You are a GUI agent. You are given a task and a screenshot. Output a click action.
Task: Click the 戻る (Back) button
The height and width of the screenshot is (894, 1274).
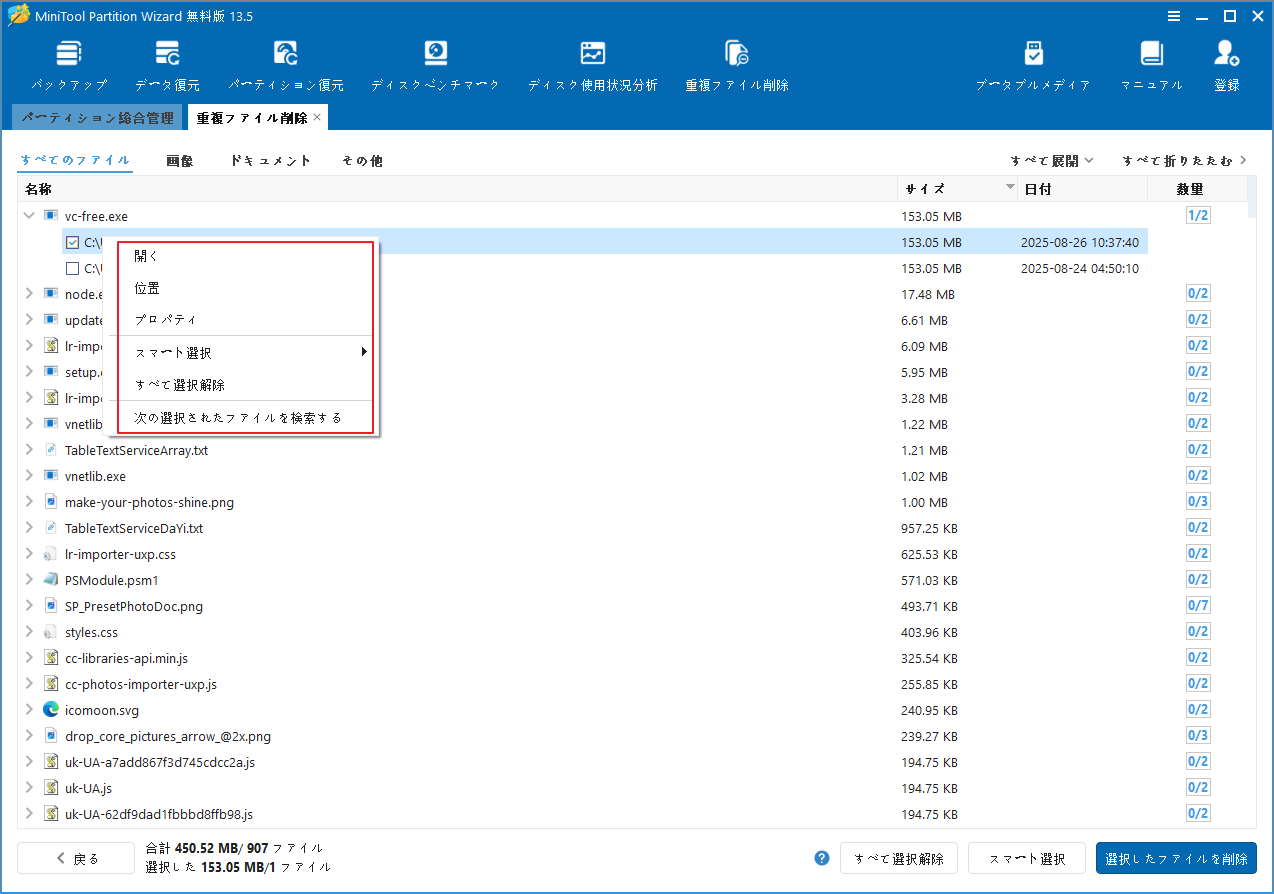pos(76,858)
